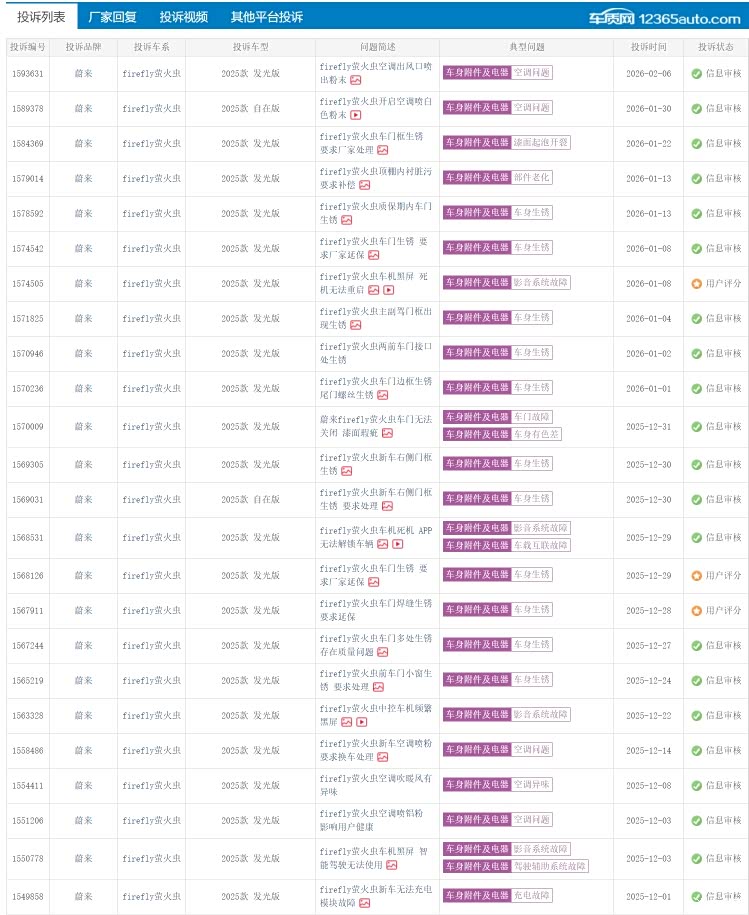Open the image icon in complaint 1569305
The width and height of the screenshot is (749, 915).
(346, 472)
